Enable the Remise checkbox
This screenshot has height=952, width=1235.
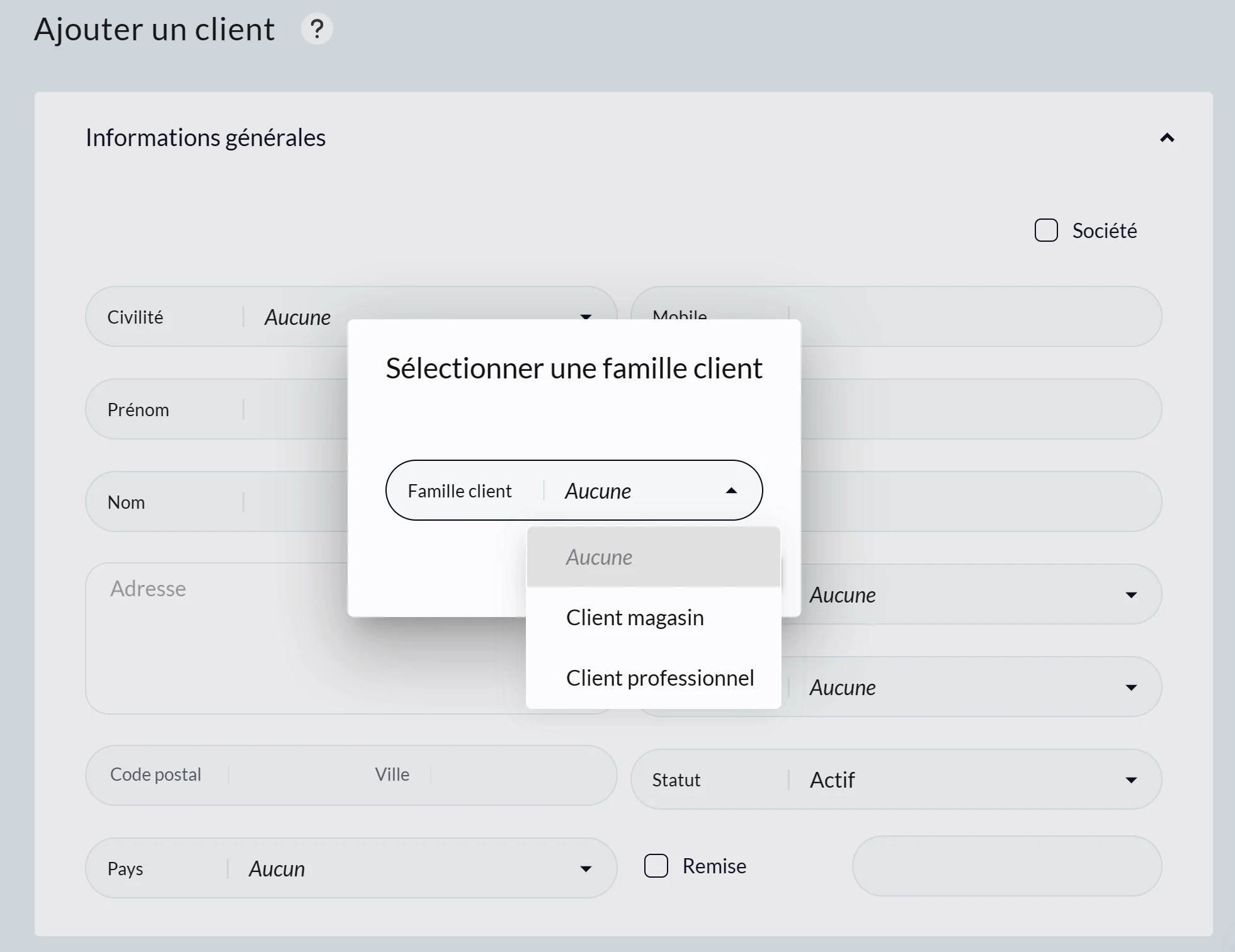tap(657, 866)
